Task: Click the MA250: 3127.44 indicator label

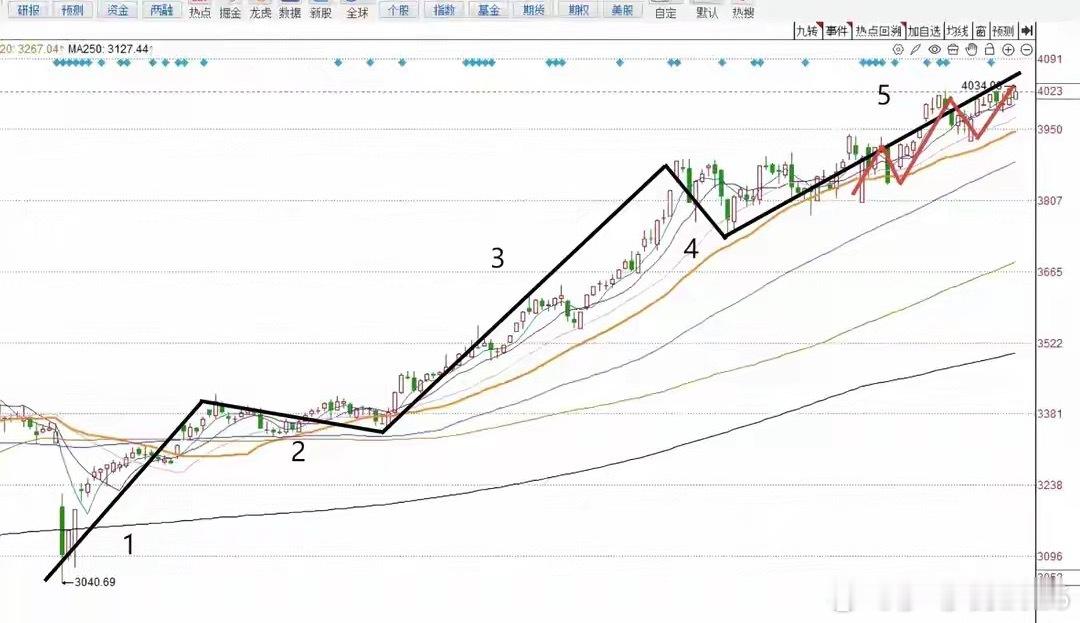Action: (x=108, y=49)
